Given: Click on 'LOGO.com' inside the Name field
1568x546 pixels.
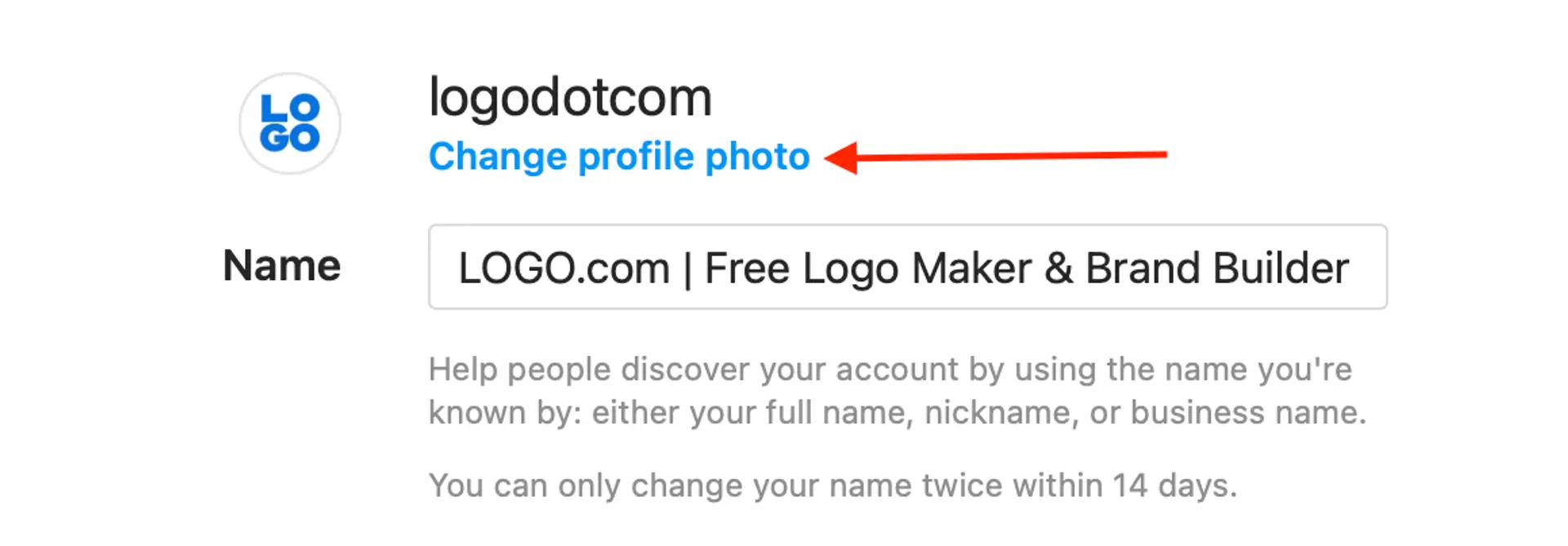Looking at the screenshot, I should tap(563, 269).
